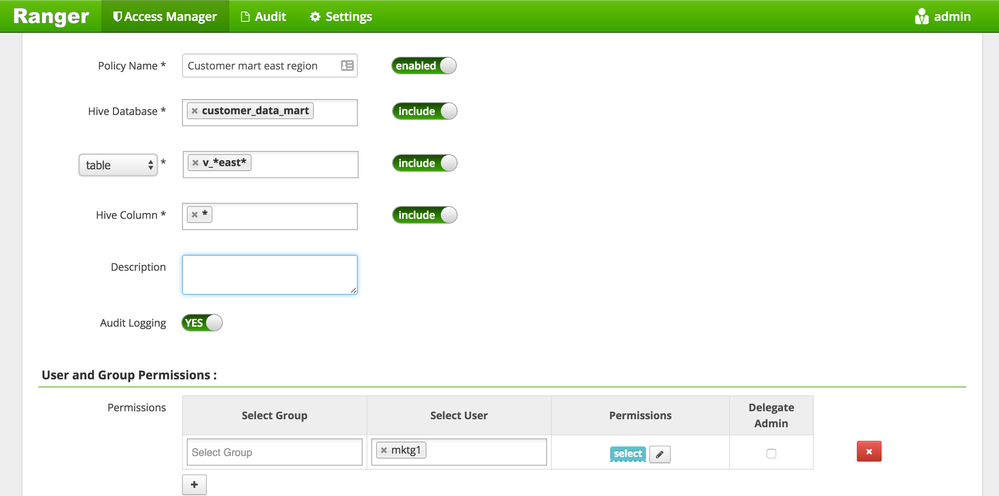Click the Ranger logo
Viewport: 999px width, 496px height.
[51, 17]
